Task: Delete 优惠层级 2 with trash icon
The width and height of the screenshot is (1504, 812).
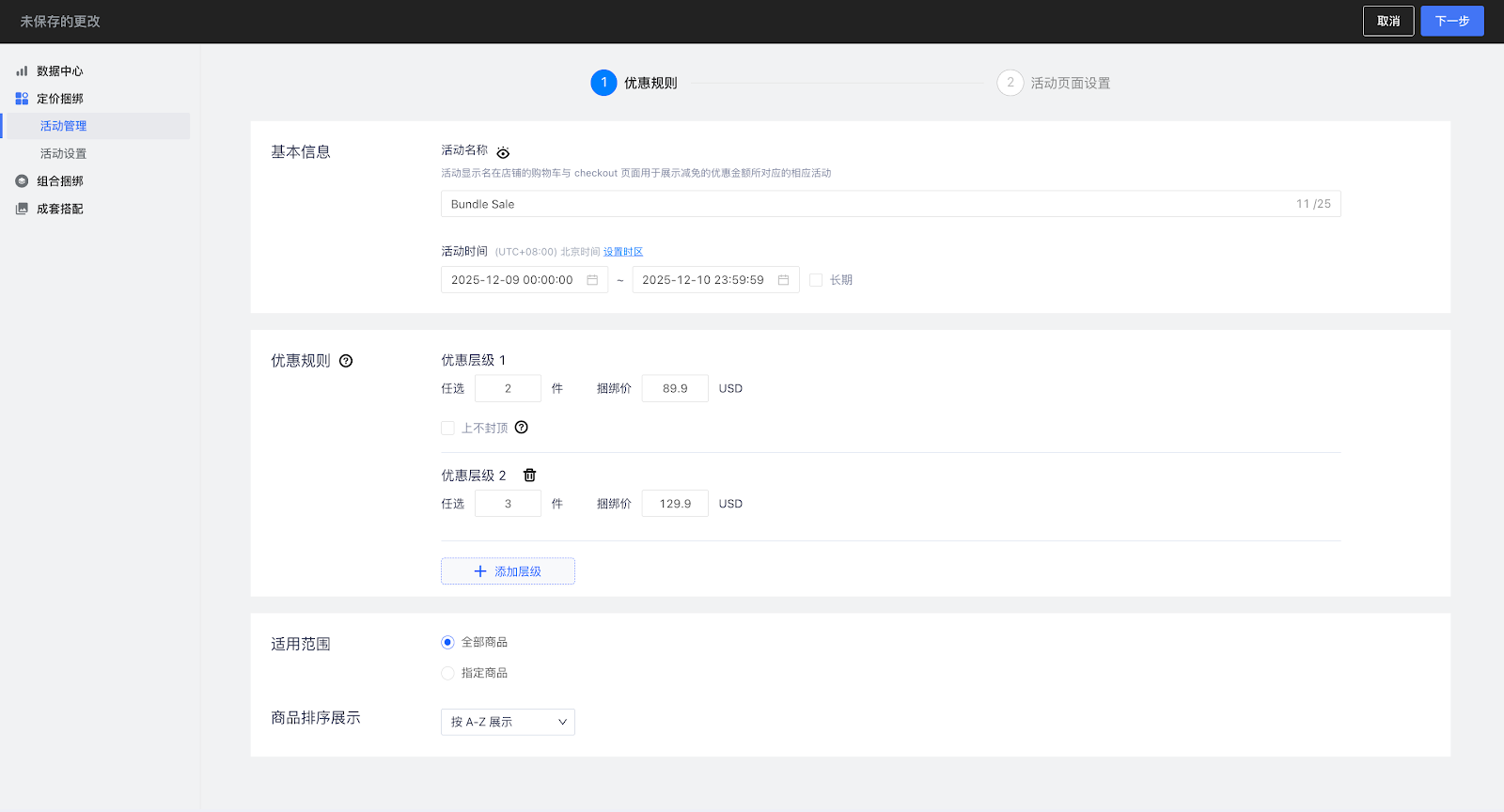Action: coord(529,476)
